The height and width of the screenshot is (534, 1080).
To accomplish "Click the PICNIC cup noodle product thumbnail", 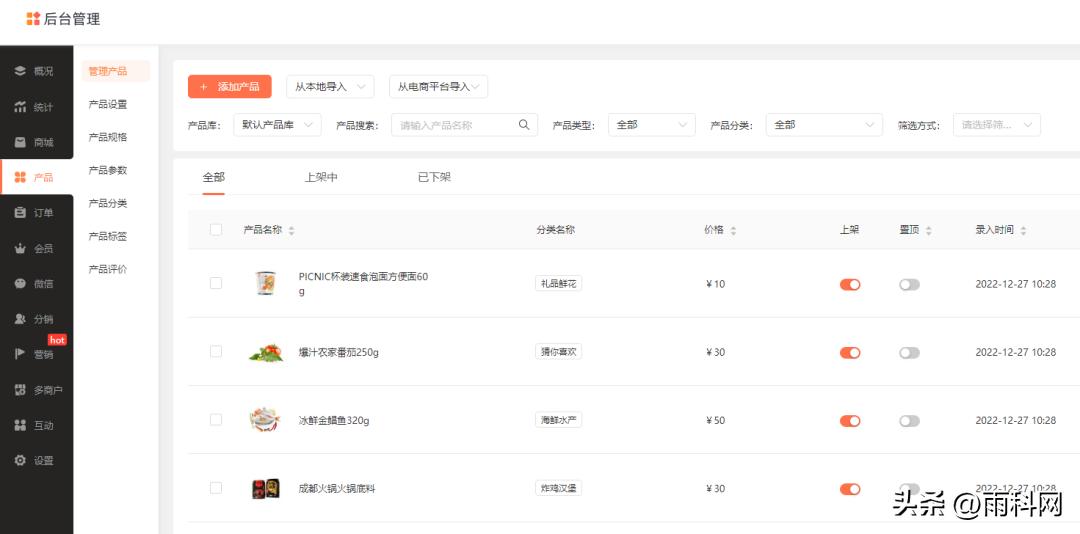I will coord(266,283).
